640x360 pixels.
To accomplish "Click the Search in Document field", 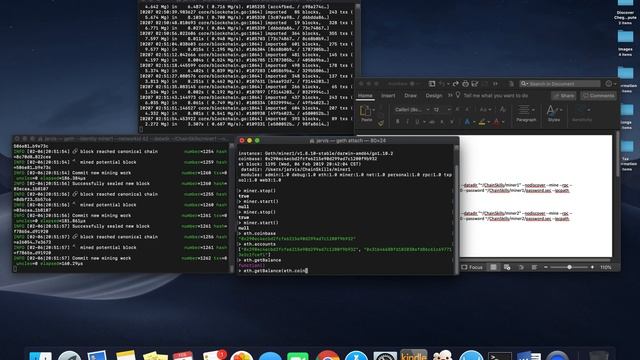I will pos(560,84).
